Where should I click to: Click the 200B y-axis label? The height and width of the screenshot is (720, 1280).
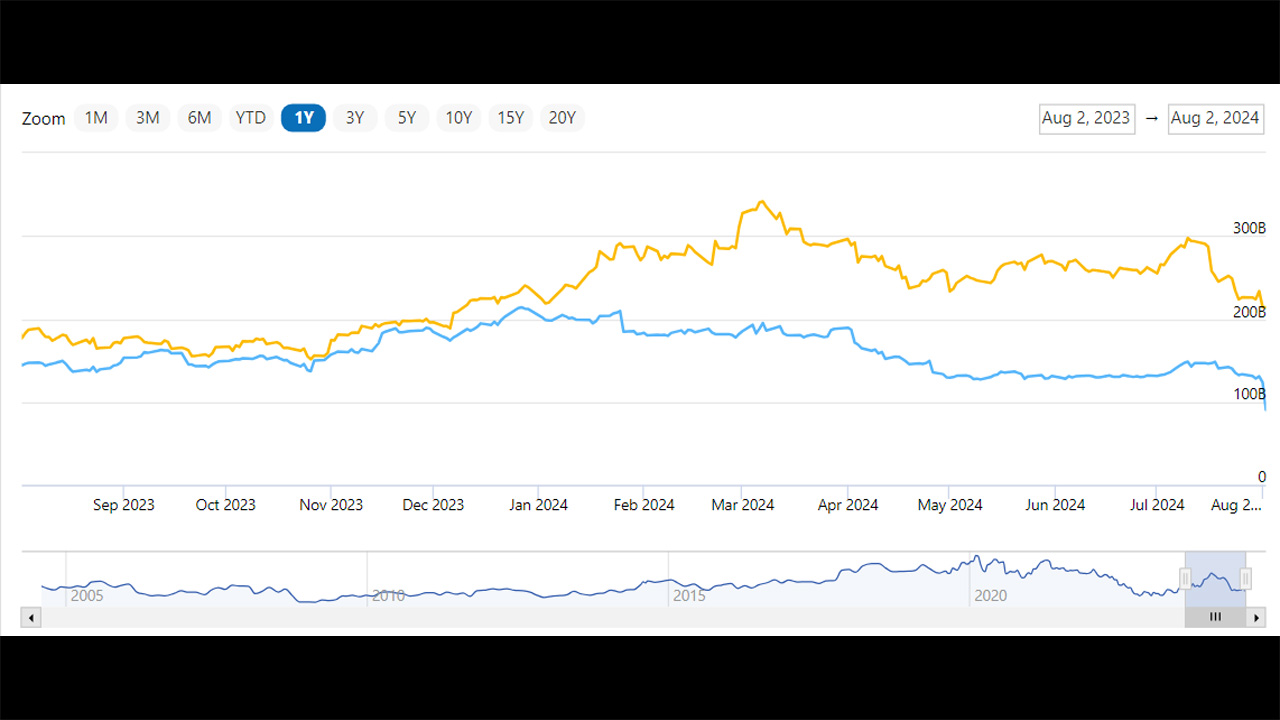pyautogui.click(x=1249, y=312)
